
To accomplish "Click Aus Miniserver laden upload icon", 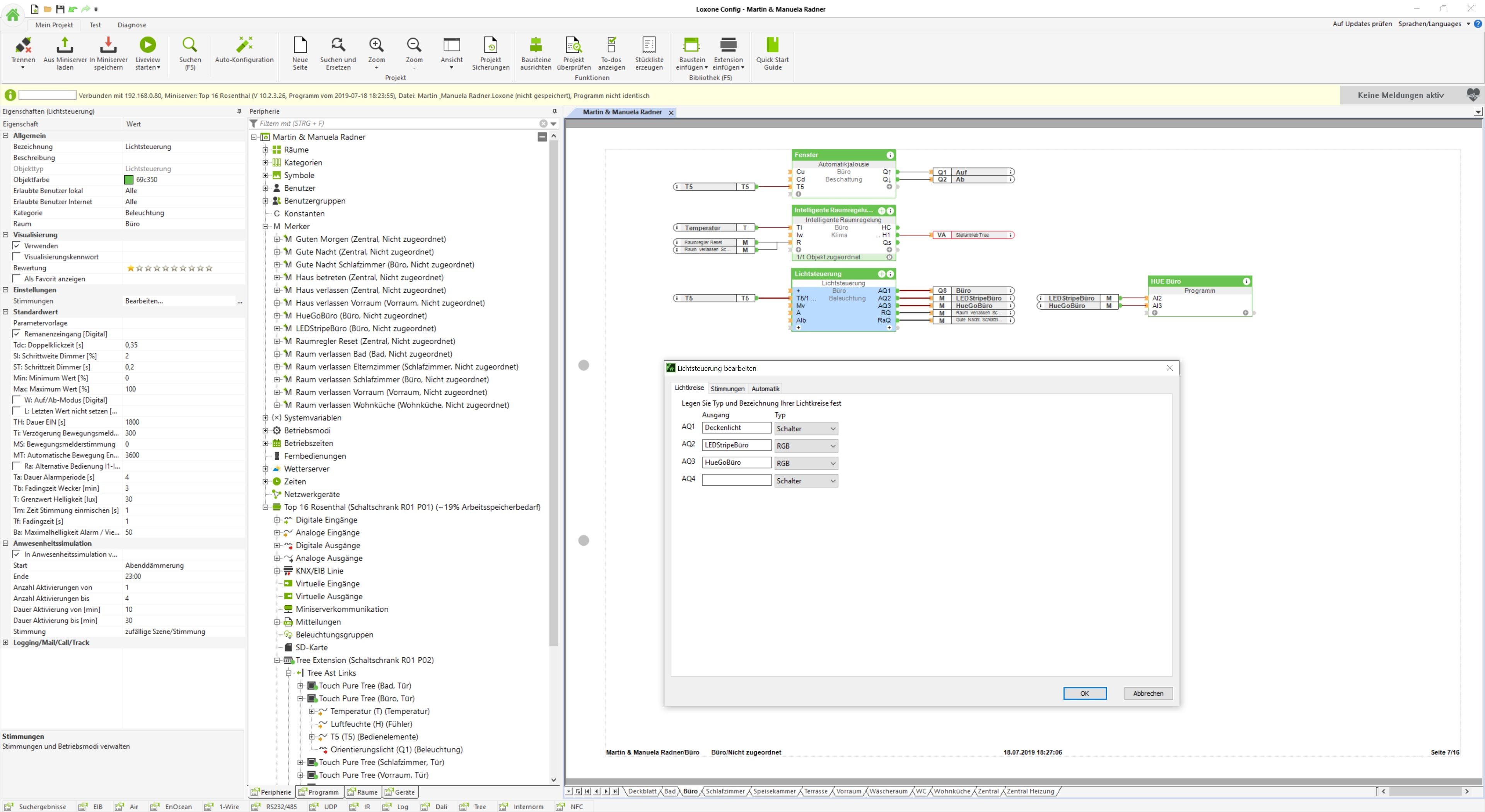I will point(65,45).
